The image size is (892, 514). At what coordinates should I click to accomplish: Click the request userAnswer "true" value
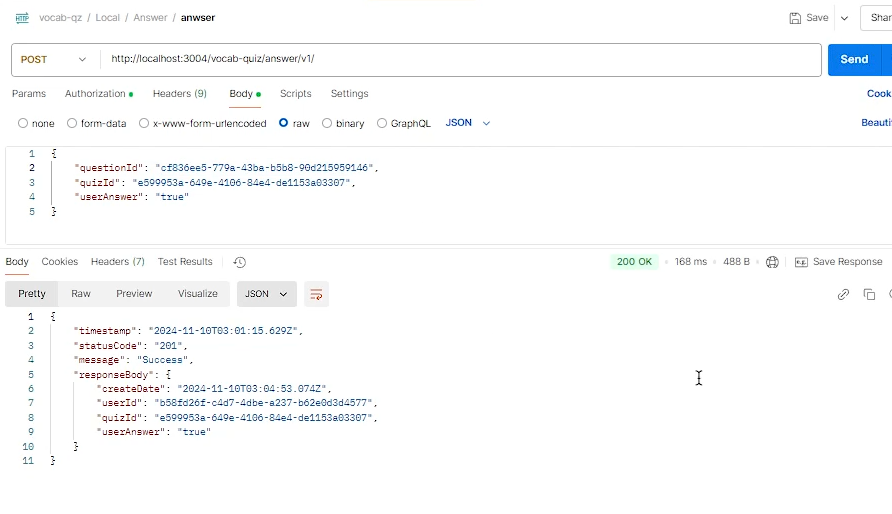click(172, 197)
